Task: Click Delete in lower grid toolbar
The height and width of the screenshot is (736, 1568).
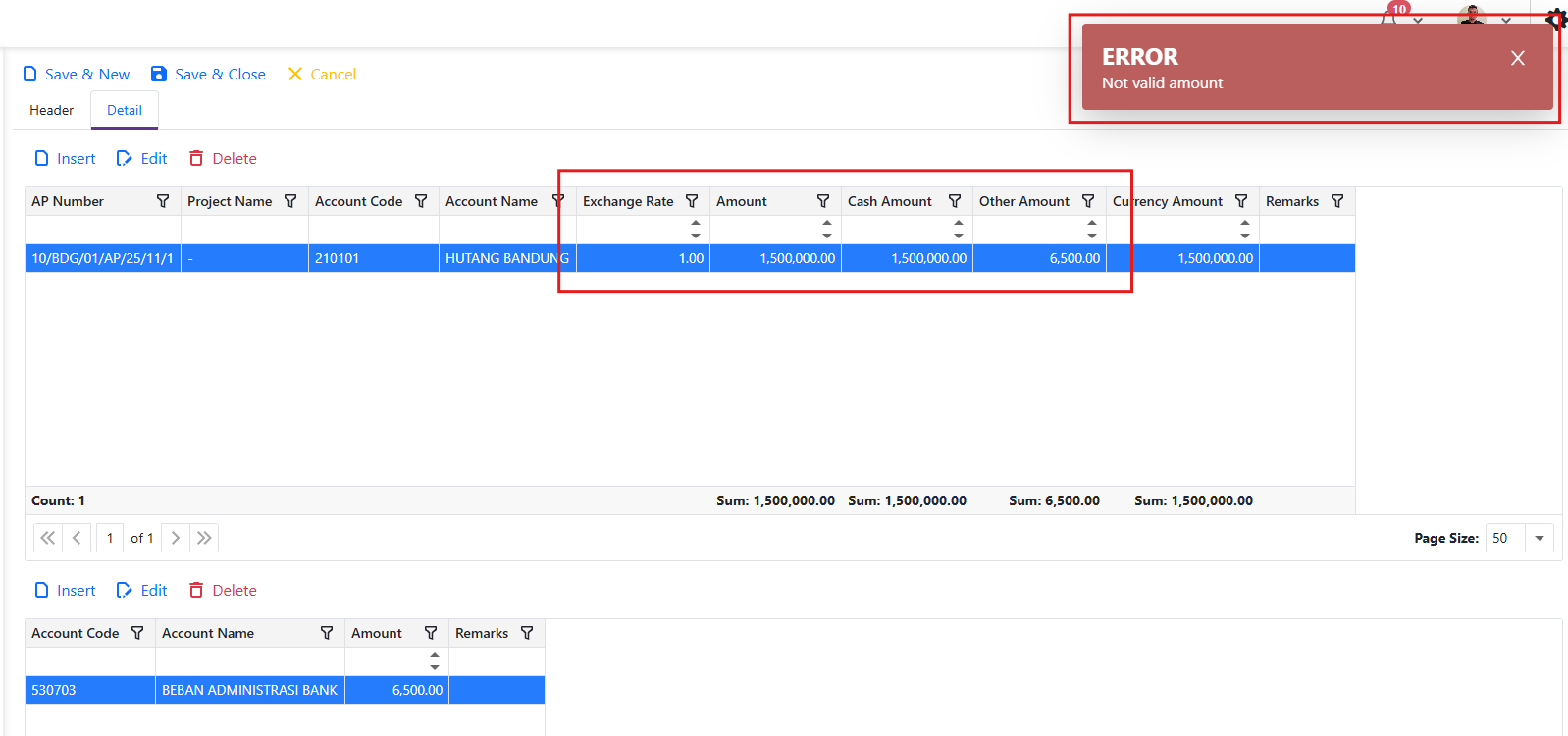Action: (x=223, y=590)
